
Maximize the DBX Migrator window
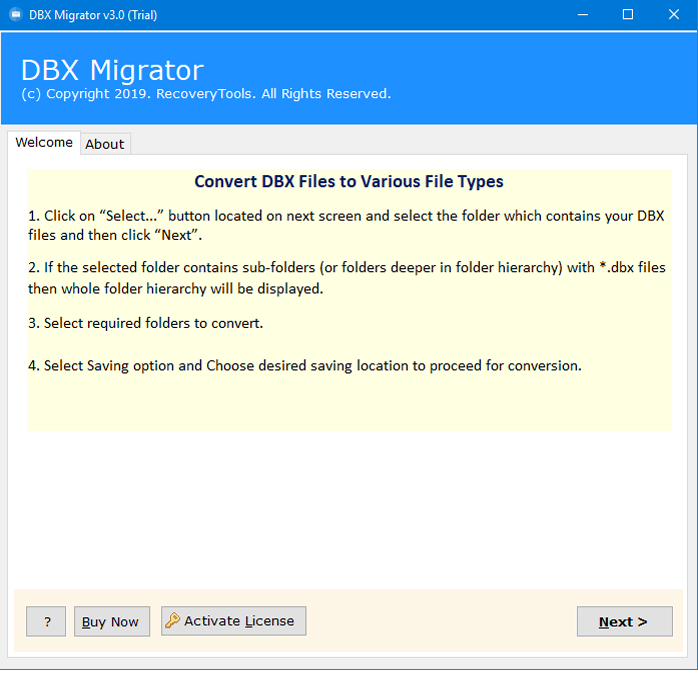tap(628, 15)
